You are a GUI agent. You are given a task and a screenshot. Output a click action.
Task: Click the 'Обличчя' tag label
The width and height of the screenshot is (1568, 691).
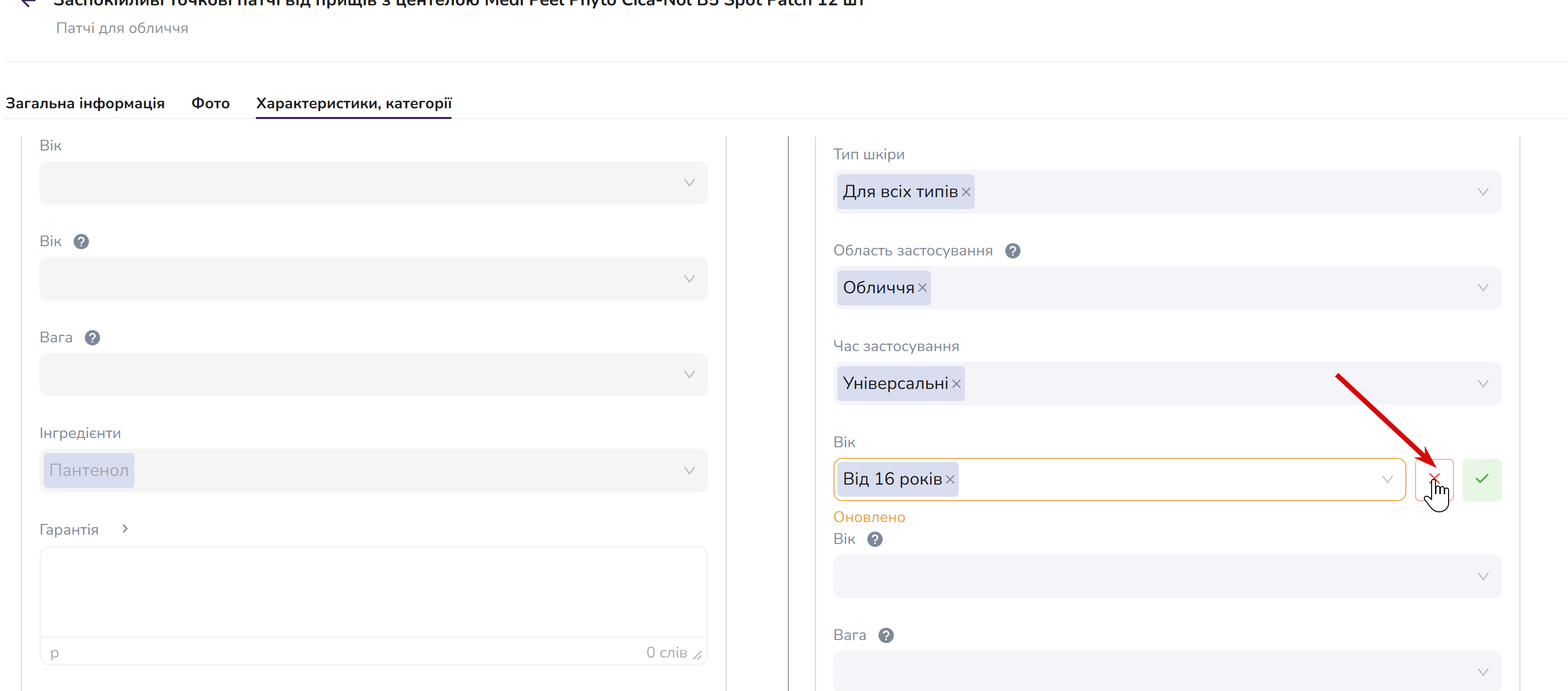pos(878,287)
